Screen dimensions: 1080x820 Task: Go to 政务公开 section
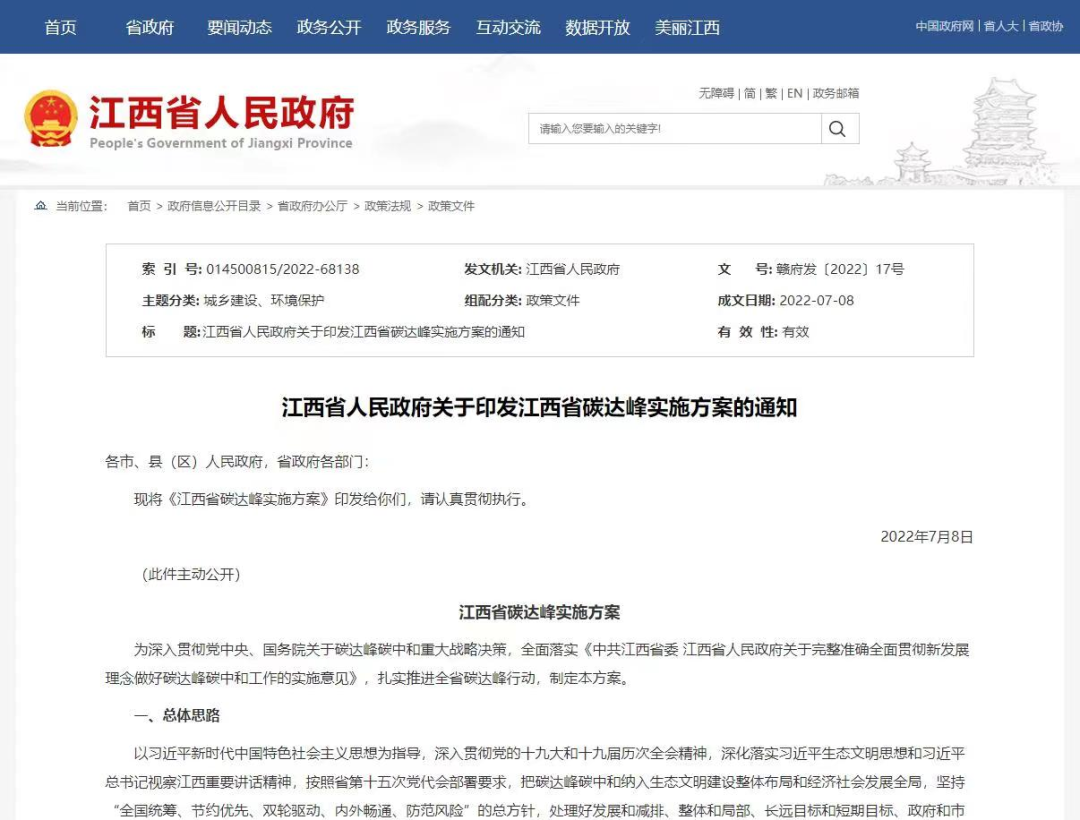coord(329,28)
